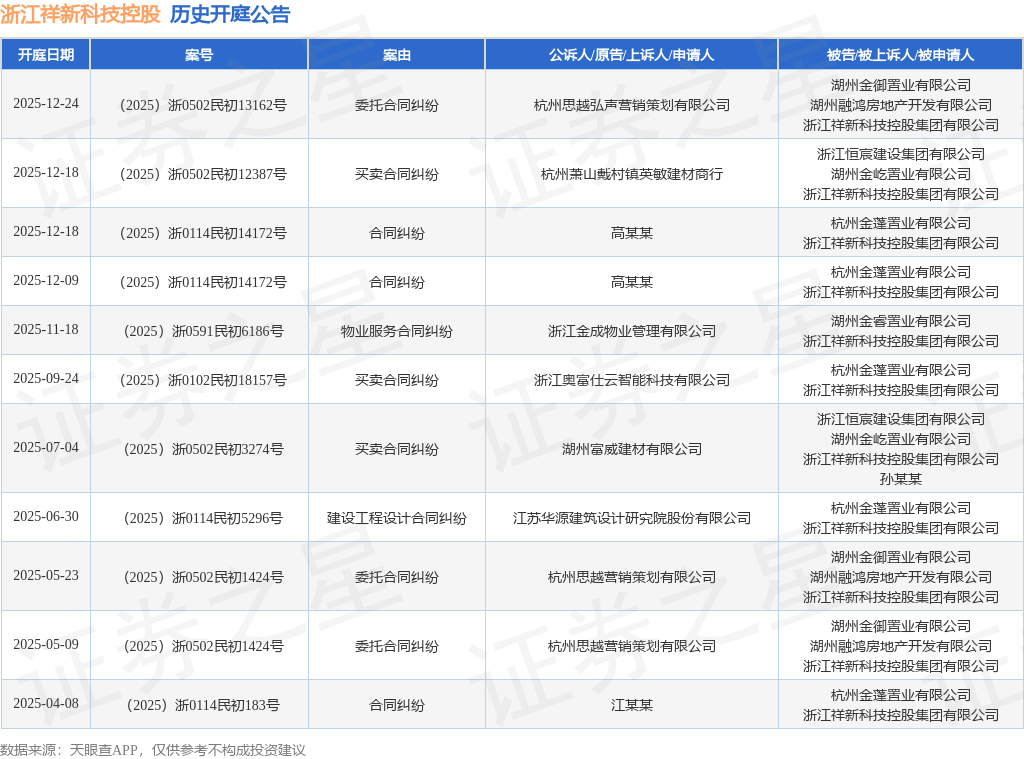Click case 浙0114民初14172号 in the 2025-12-09 row
The image size is (1024, 759).
tap(203, 282)
